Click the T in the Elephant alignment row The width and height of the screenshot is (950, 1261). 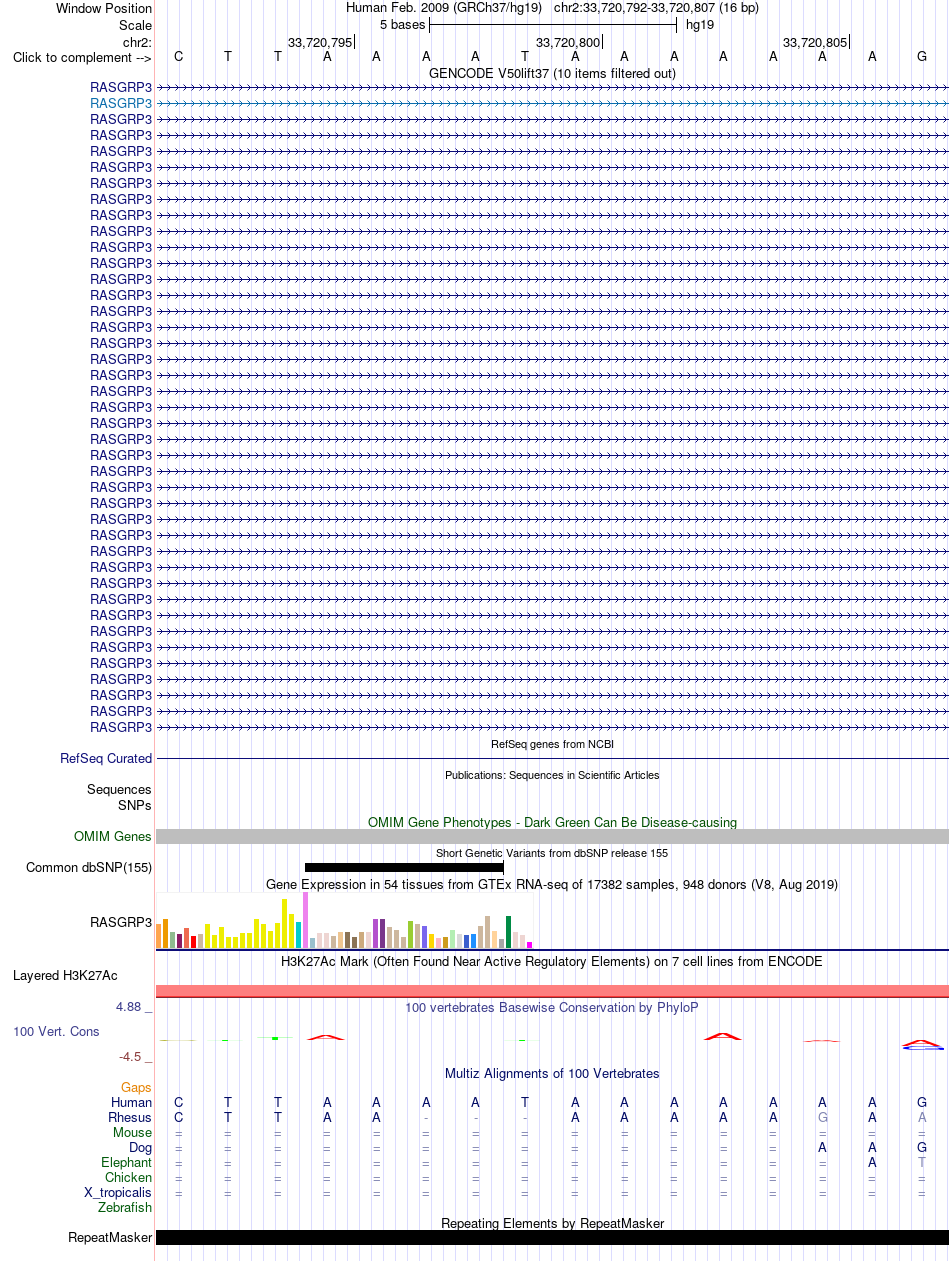click(922, 1163)
